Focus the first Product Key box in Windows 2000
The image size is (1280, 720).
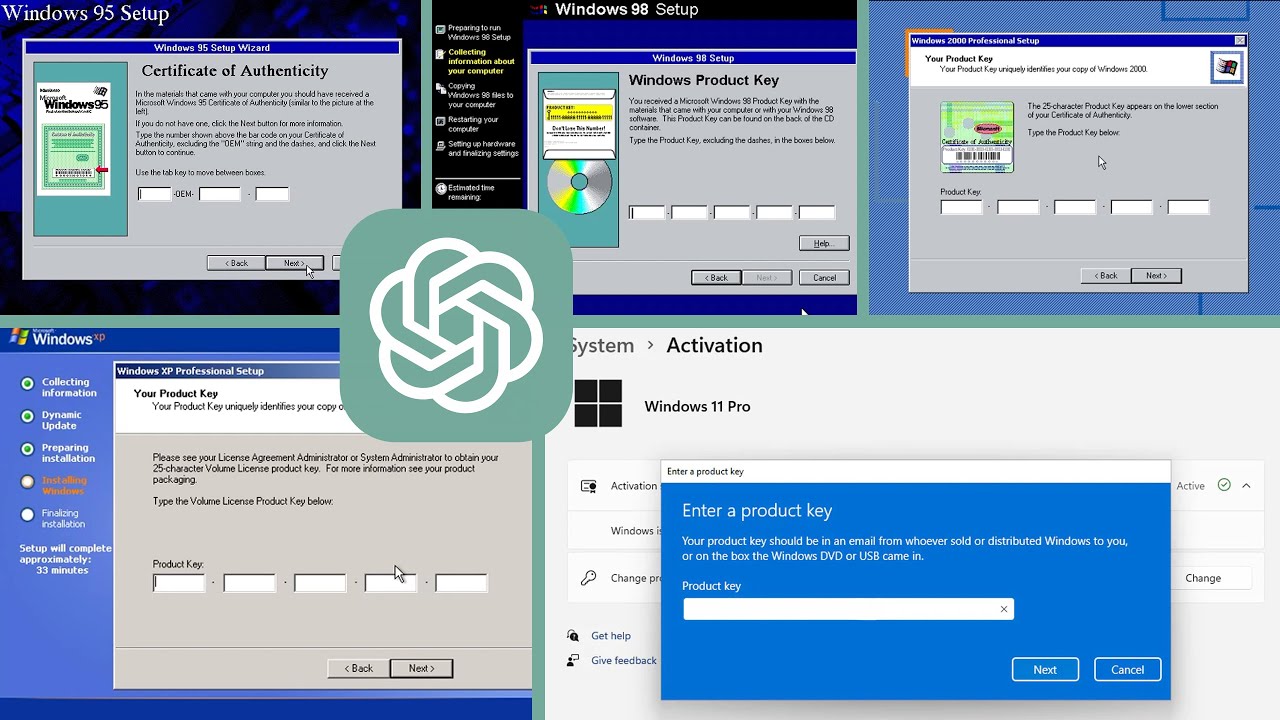(x=962, y=207)
